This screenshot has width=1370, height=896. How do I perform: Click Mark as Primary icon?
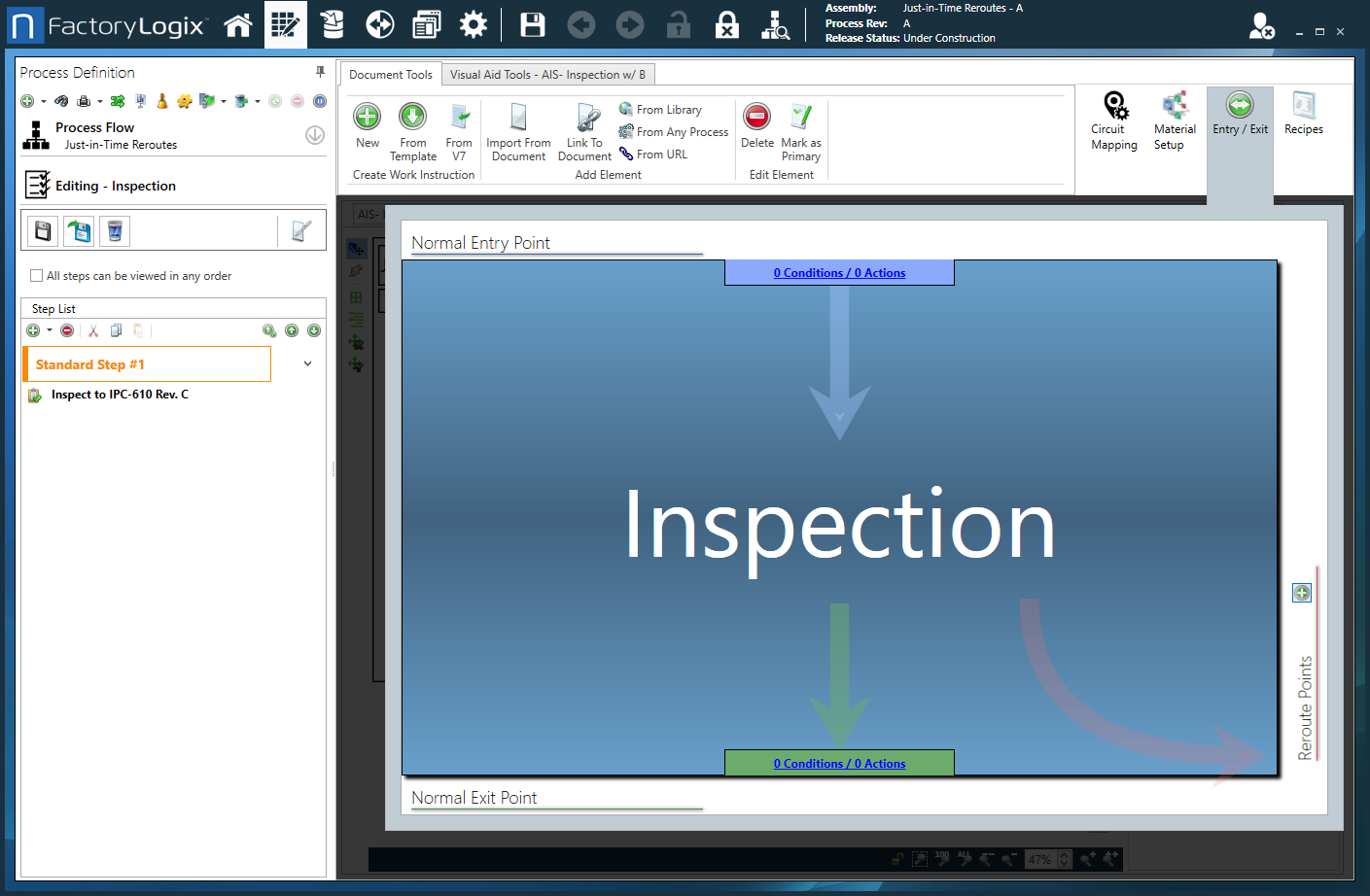tap(800, 117)
